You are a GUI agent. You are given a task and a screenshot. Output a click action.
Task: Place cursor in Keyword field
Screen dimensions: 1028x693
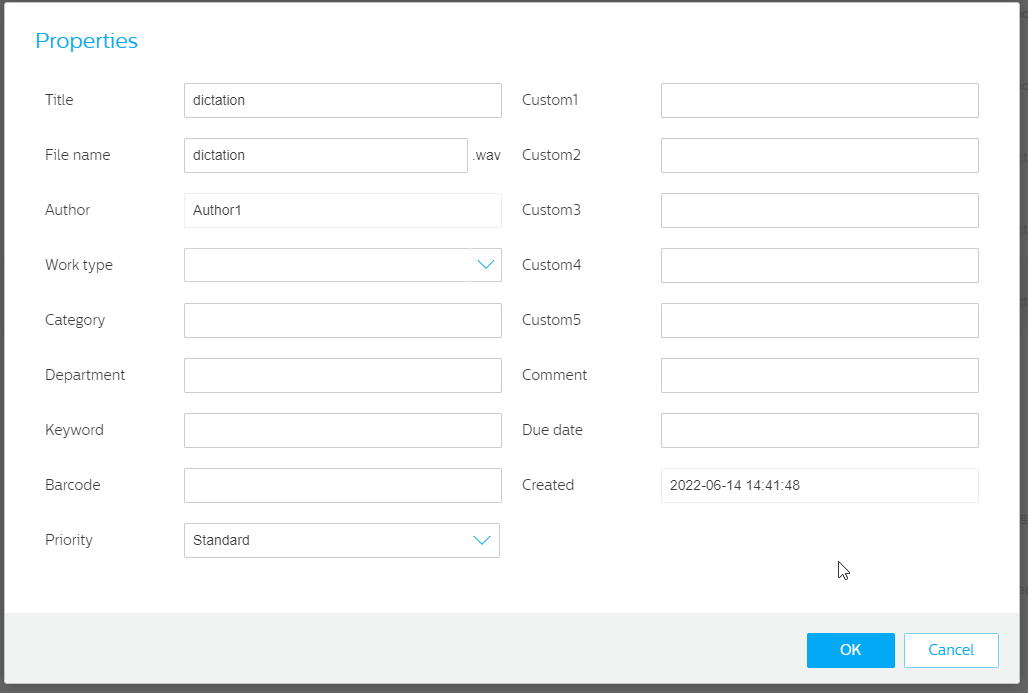(x=343, y=431)
